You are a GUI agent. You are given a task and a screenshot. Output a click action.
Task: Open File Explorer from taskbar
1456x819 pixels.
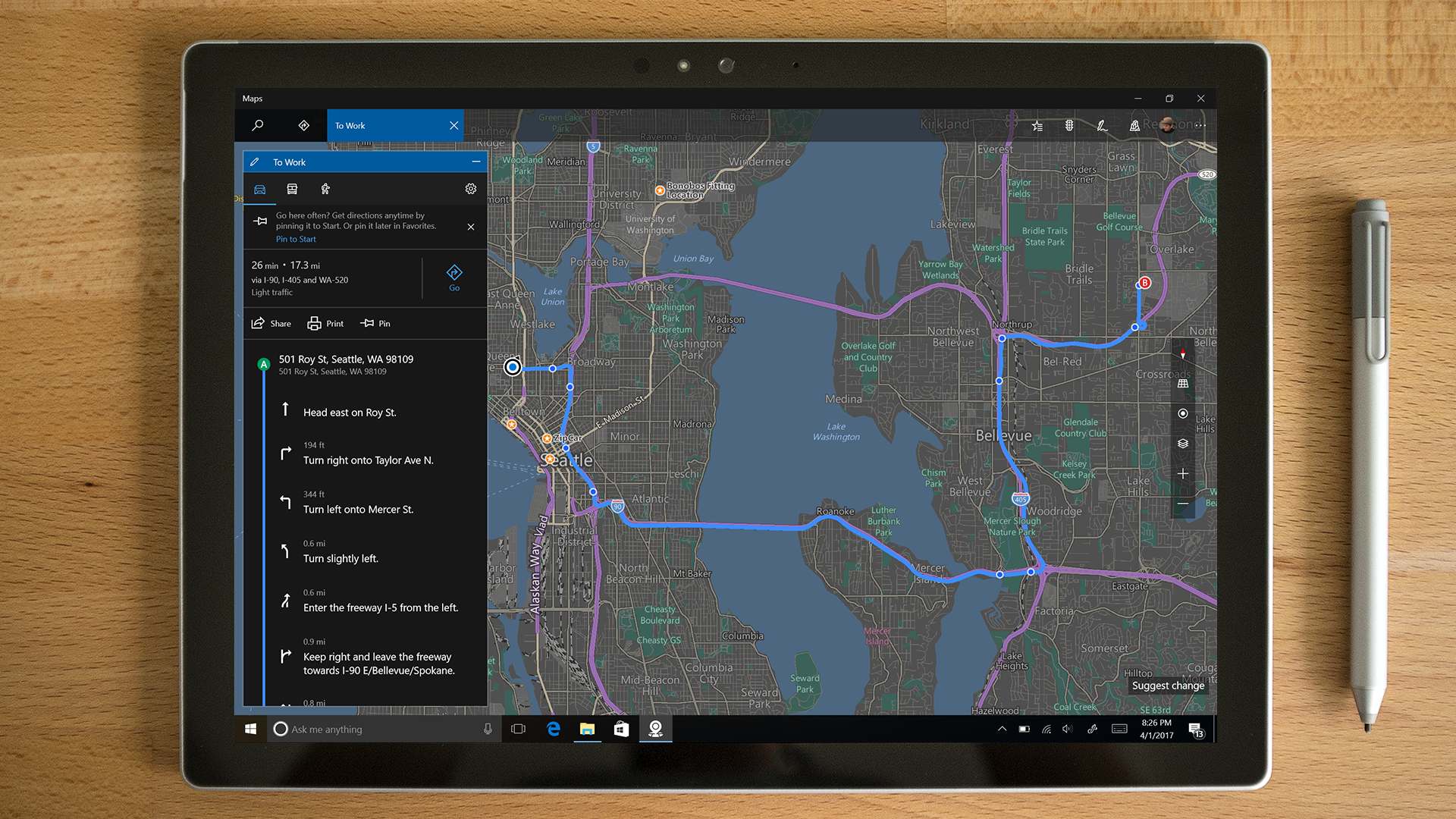pyautogui.click(x=587, y=729)
